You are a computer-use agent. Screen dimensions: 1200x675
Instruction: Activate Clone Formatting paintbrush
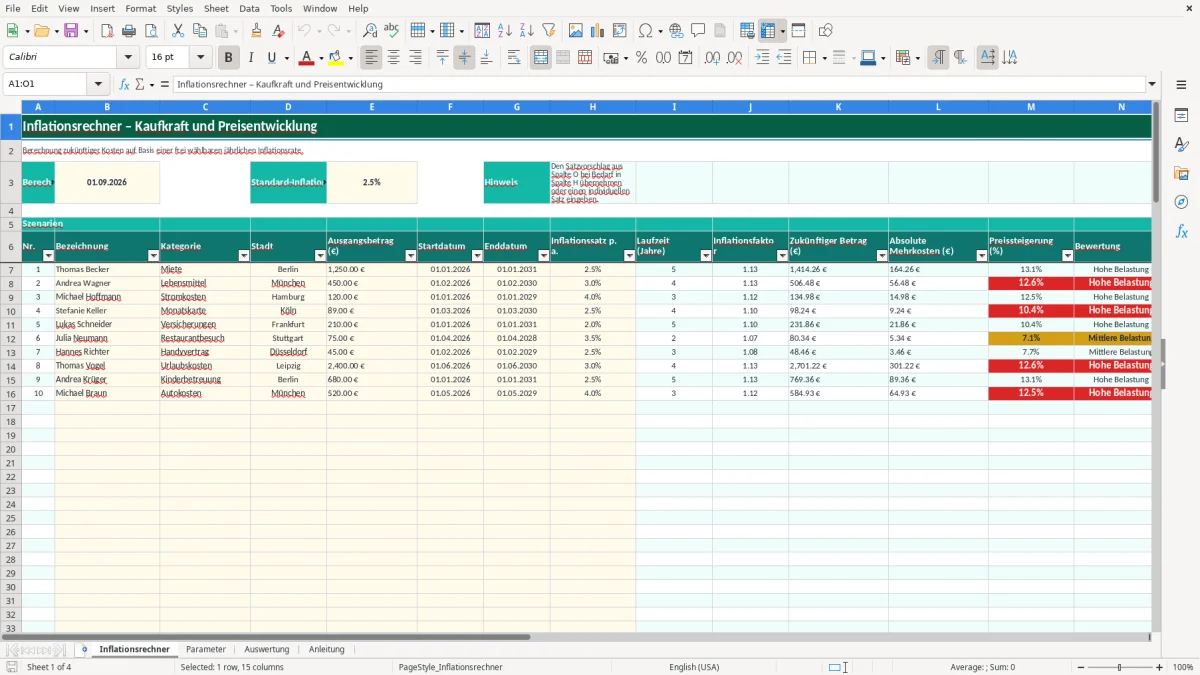tap(257, 31)
